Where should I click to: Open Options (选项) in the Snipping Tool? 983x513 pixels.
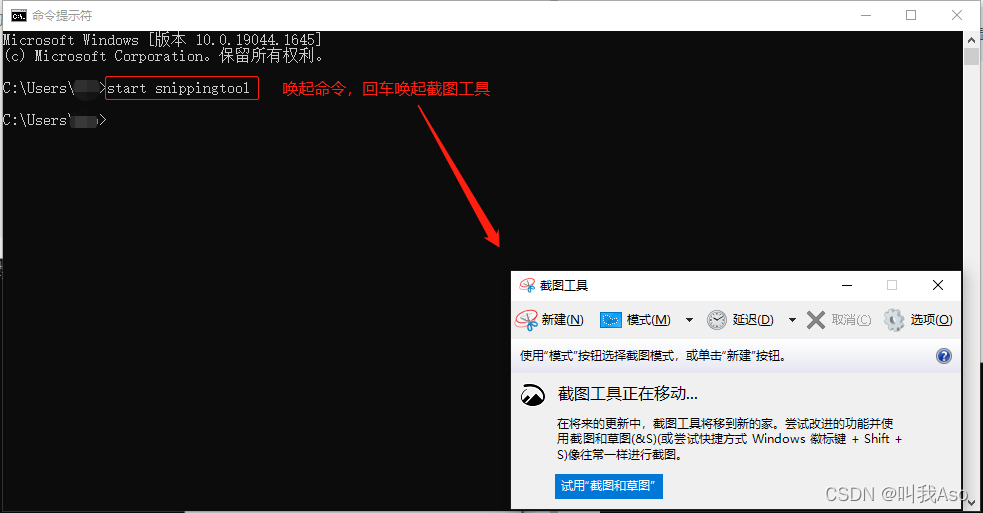[x=918, y=320]
